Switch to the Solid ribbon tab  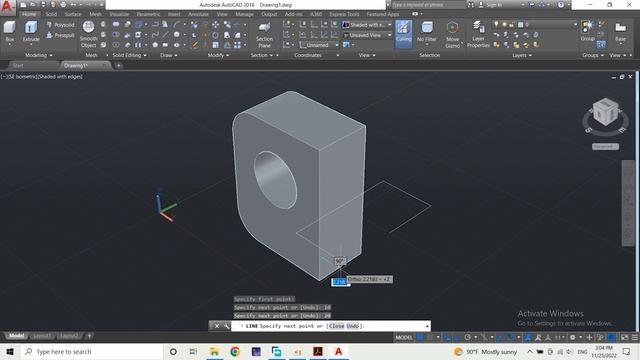(x=51, y=14)
